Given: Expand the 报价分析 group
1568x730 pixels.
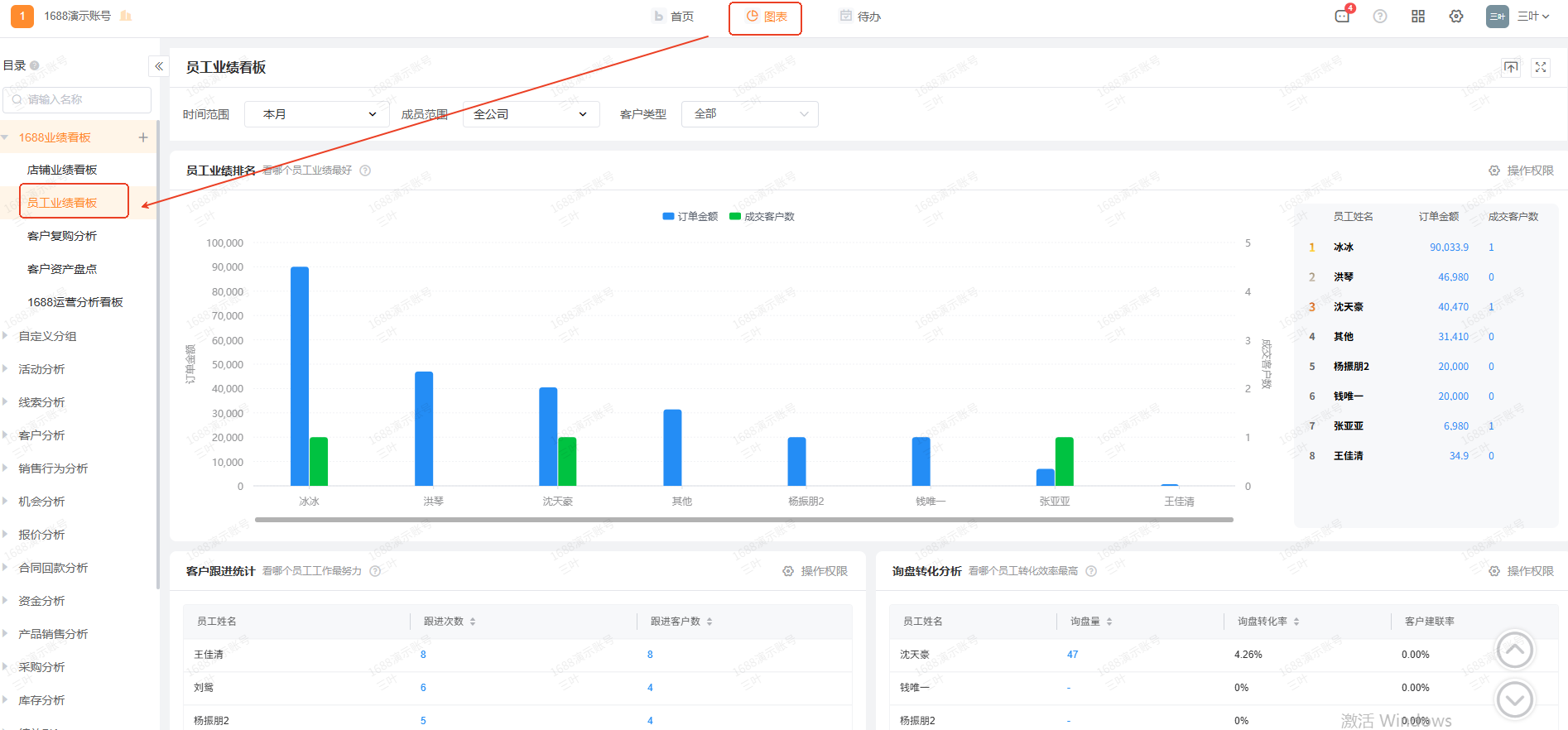Looking at the screenshot, I should 5,535.
